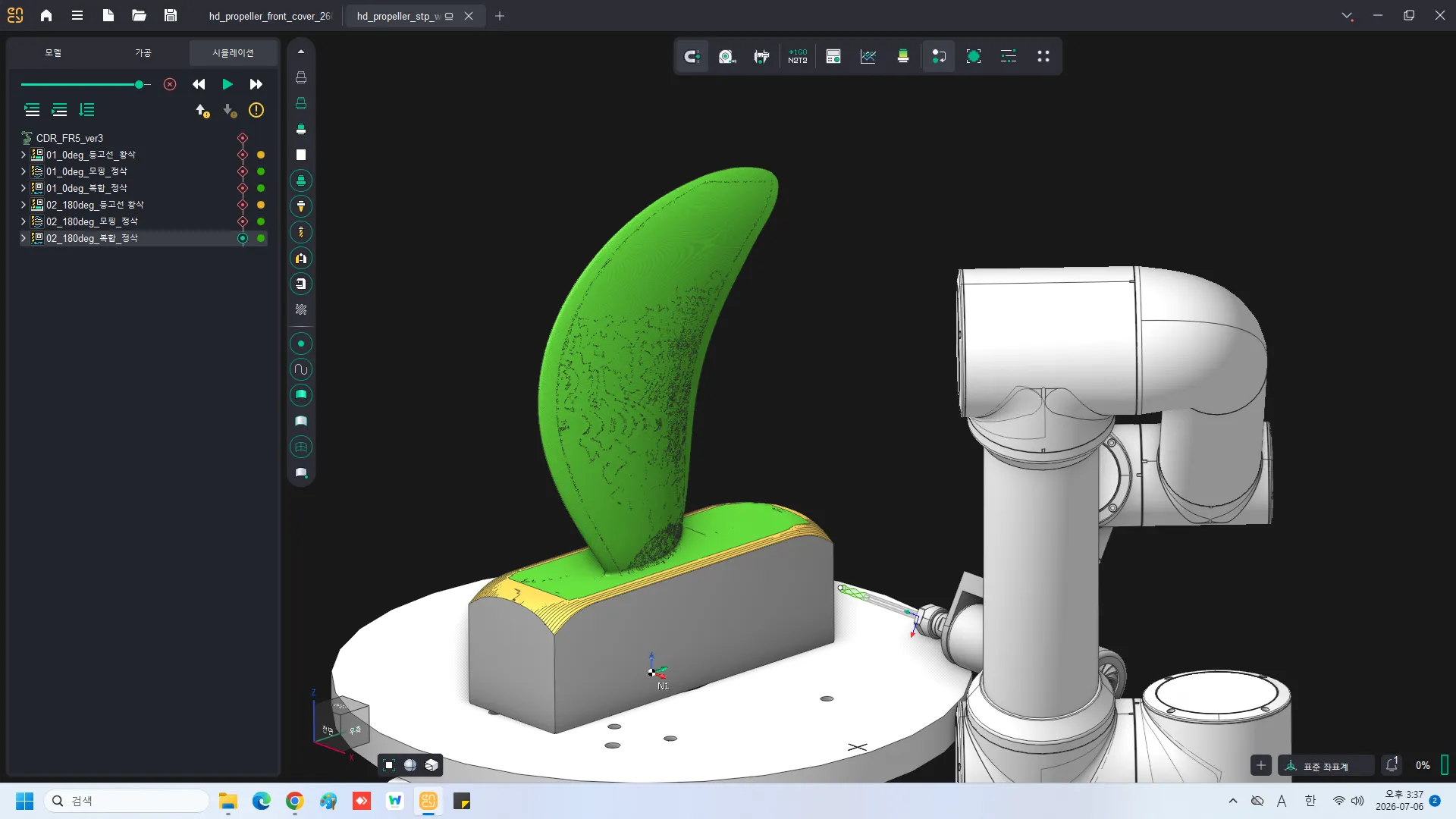The height and width of the screenshot is (819, 1456).
Task: Expand the 02_180deg_복합_정삭 operation
Action: (24, 238)
